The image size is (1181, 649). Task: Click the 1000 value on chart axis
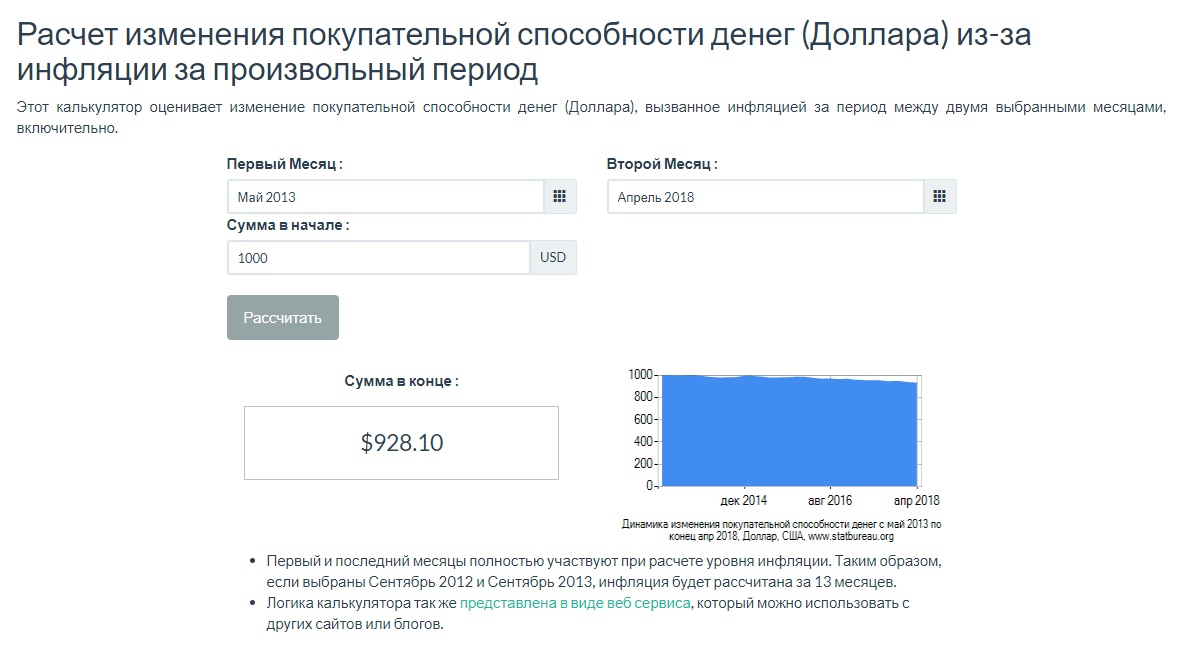pos(640,374)
